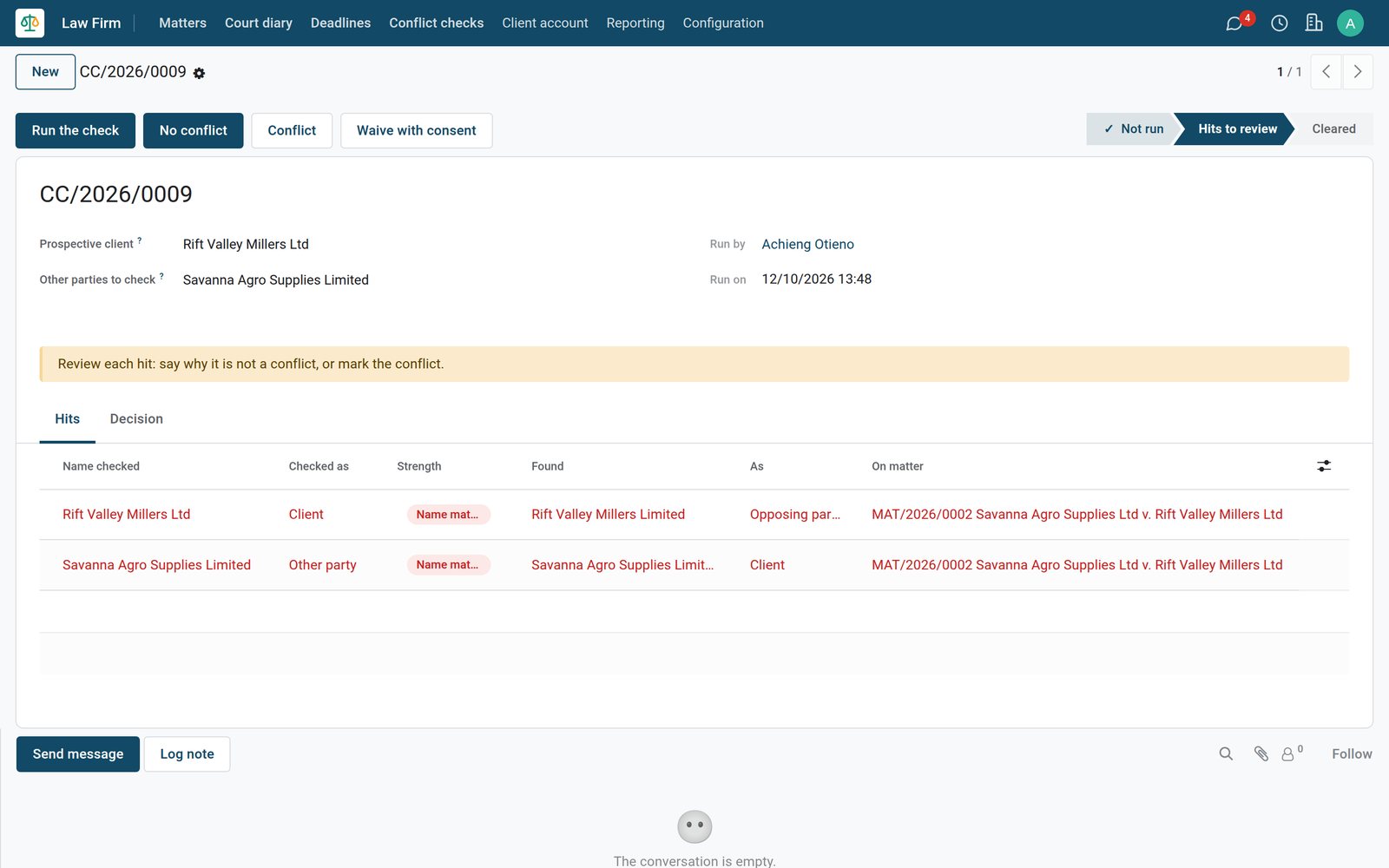The height and width of the screenshot is (868, 1389).
Task: Click the Send message button
Action: coord(78,754)
